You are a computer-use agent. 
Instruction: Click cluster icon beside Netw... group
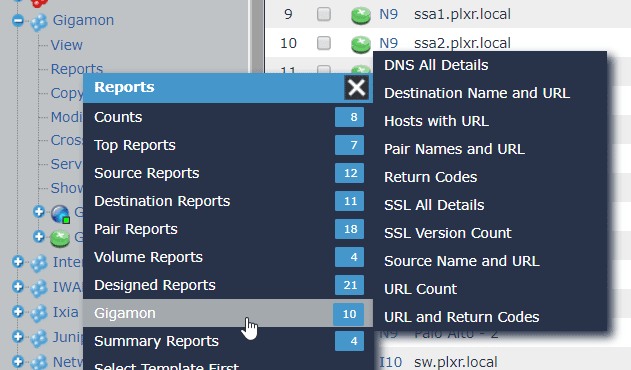tap(39, 363)
